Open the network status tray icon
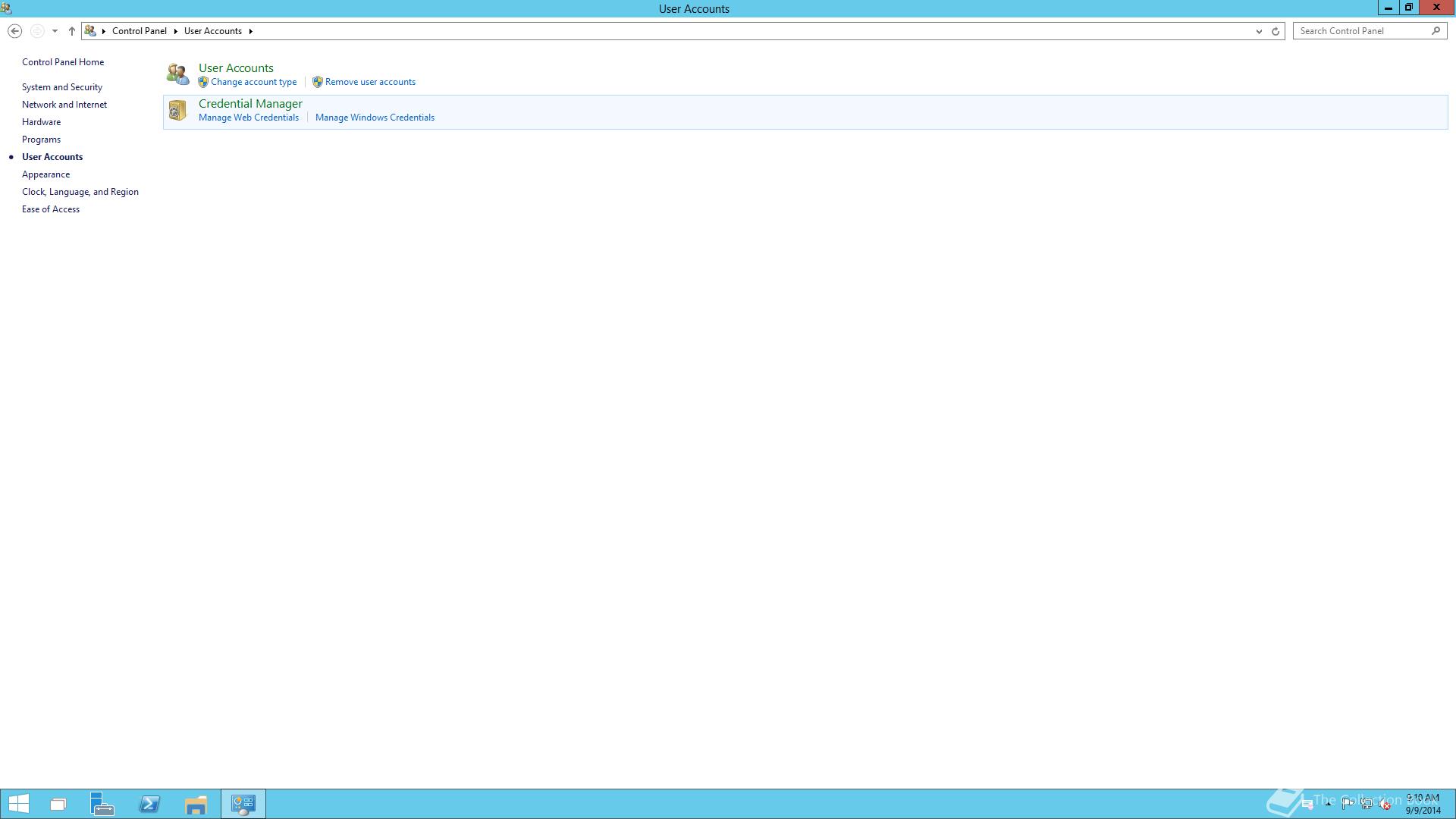Viewport: 1456px width, 819px height. pos(1367,804)
